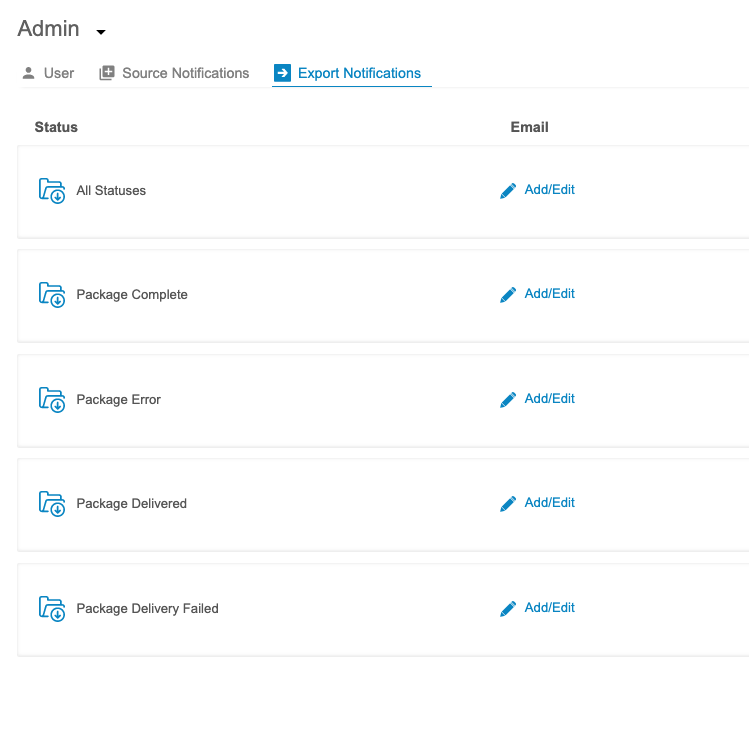This screenshot has height=732, width=749.
Task: Switch to the User tab
Action: [48, 73]
